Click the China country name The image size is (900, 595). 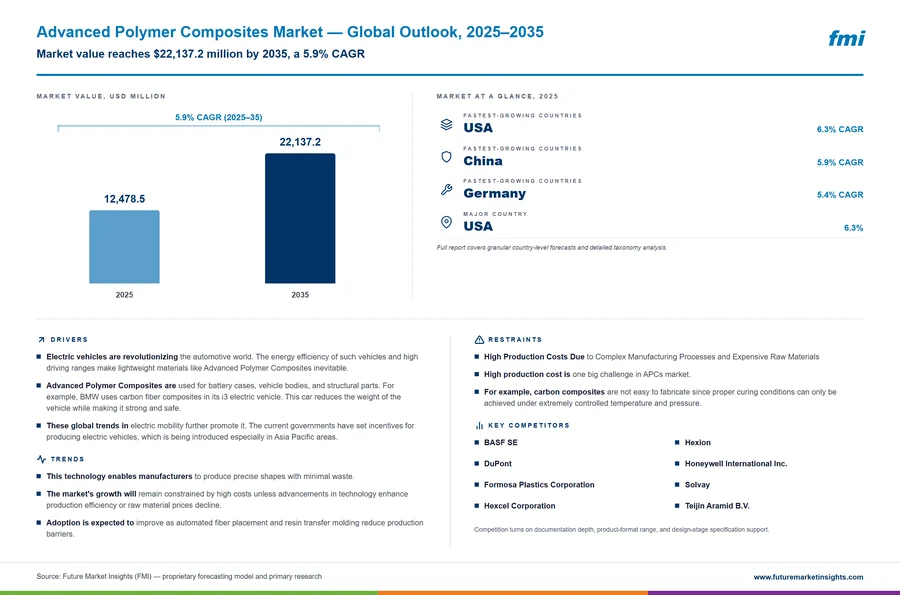pyautogui.click(x=483, y=161)
